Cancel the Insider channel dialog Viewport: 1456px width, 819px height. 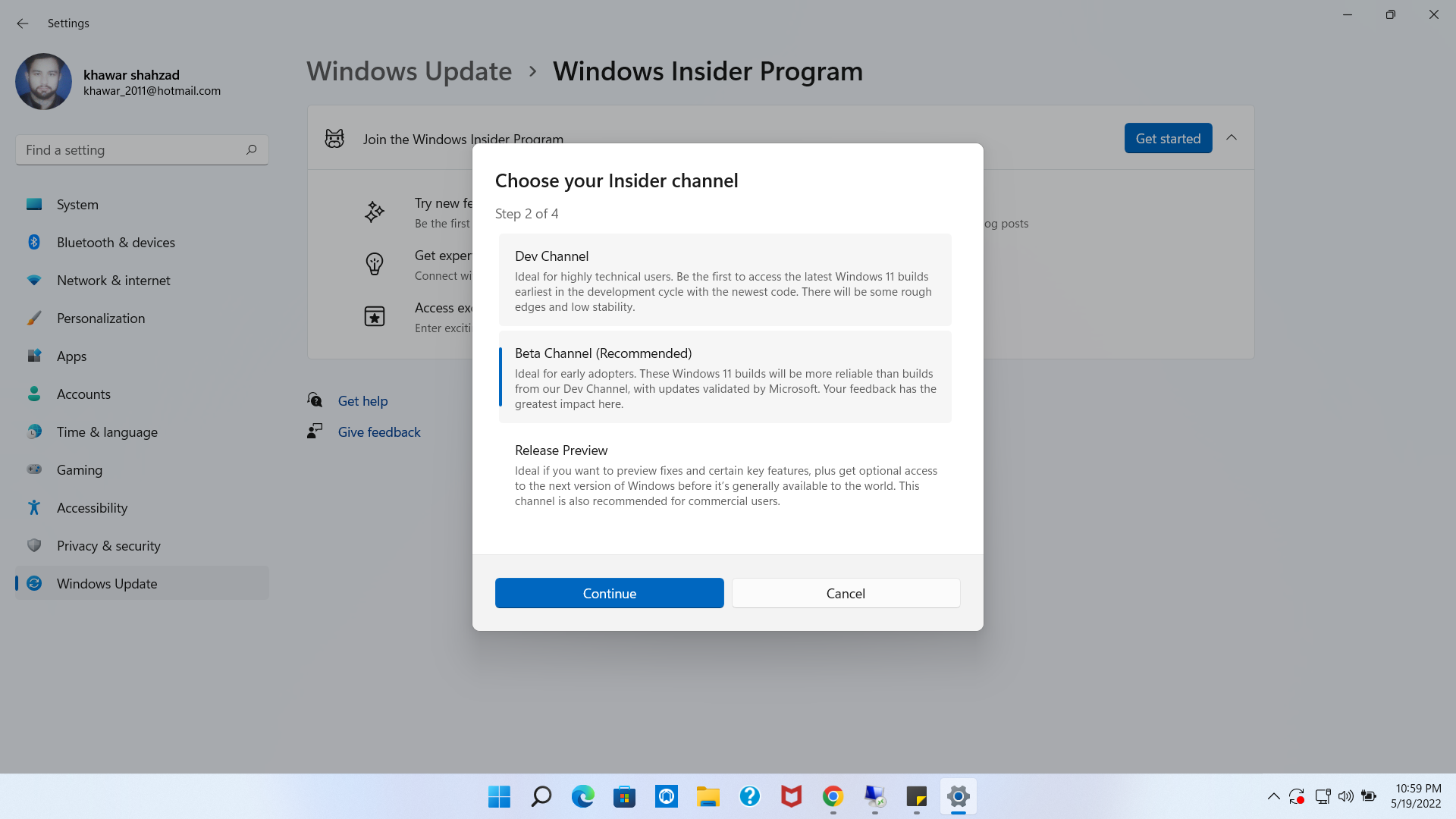tap(846, 593)
